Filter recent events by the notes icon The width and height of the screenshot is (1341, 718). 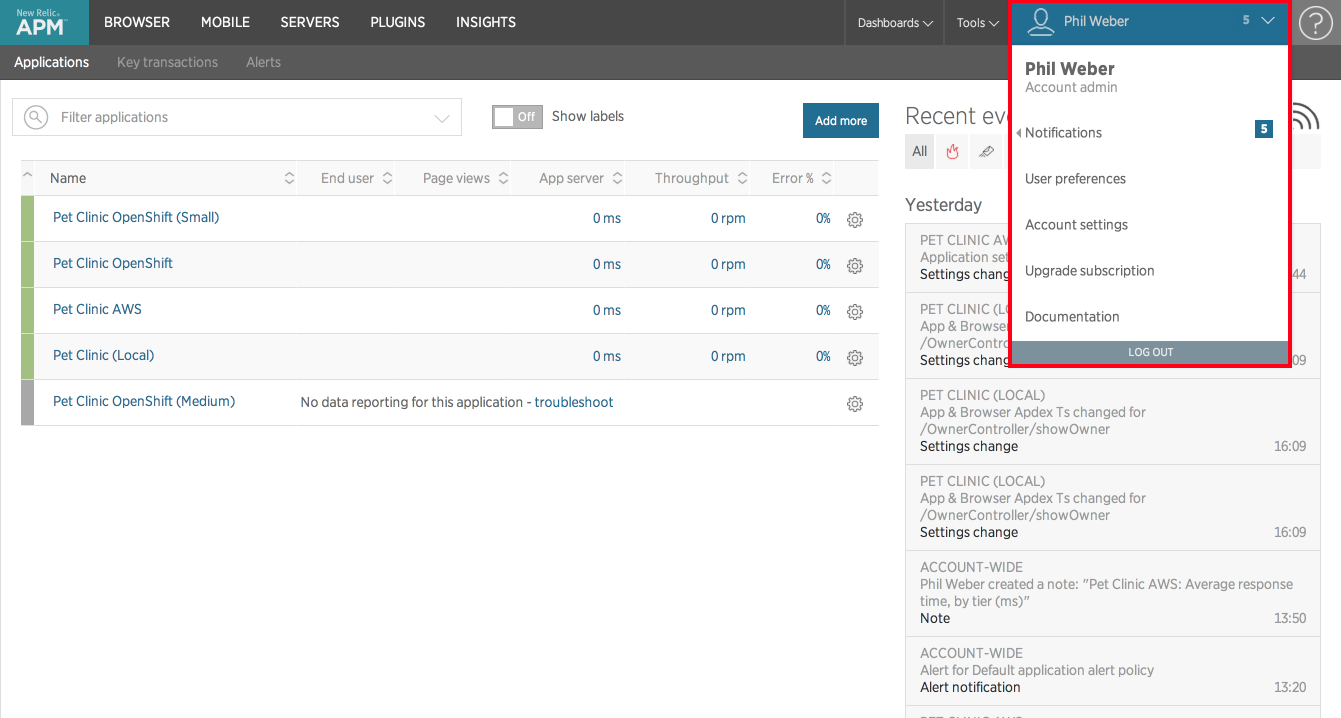pyautogui.click(x=986, y=152)
